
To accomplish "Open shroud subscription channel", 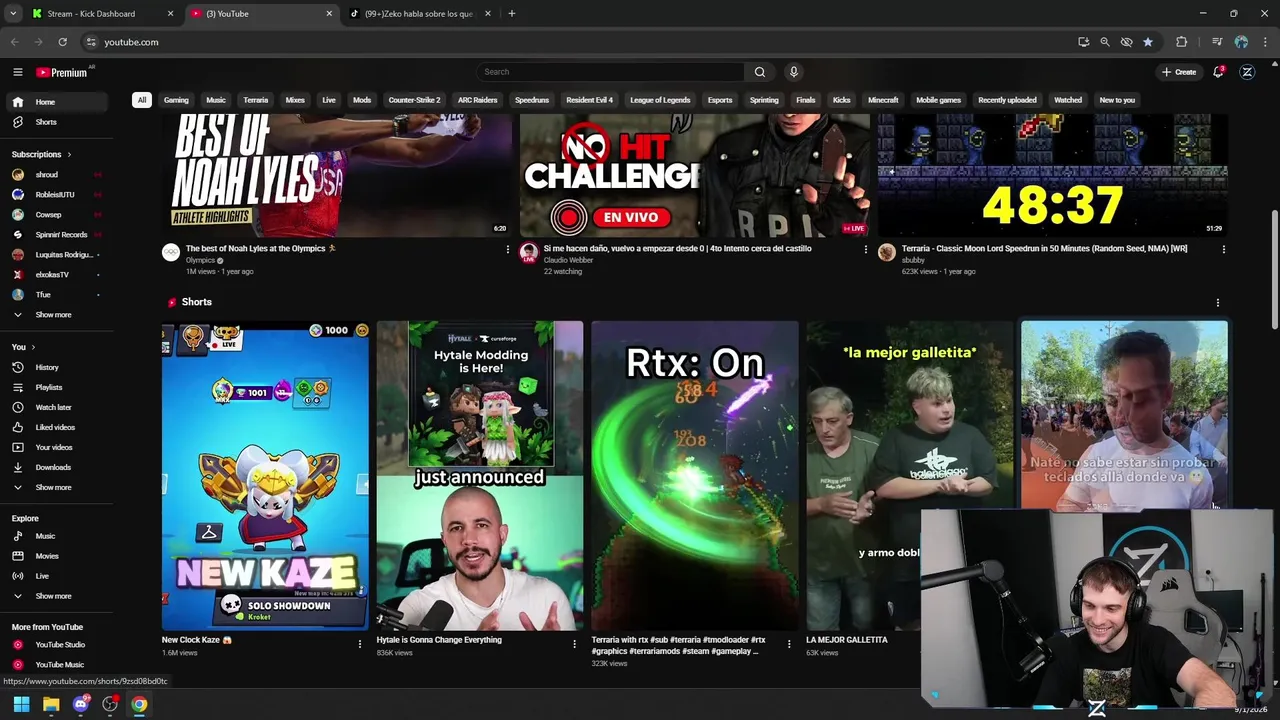I will pos(55,175).
